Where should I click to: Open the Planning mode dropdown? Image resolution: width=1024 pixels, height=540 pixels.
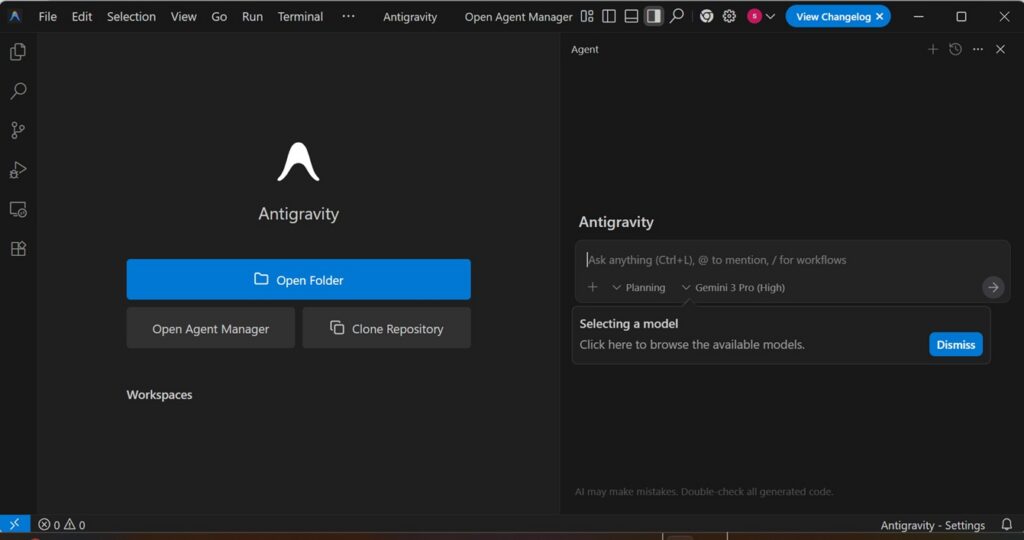click(639, 287)
